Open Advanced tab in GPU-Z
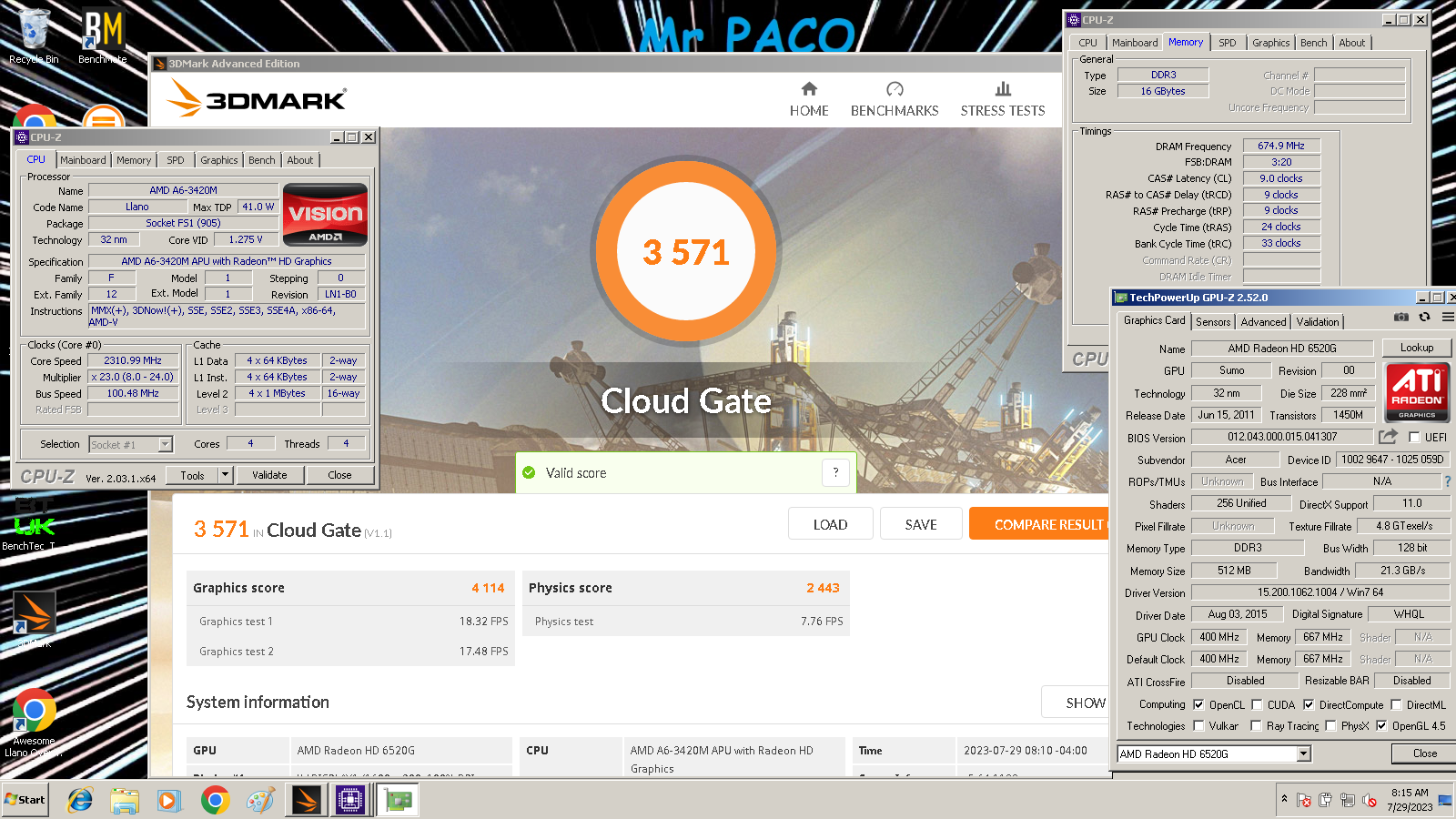The width and height of the screenshot is (1456, 819). (x=1263, y=322)
